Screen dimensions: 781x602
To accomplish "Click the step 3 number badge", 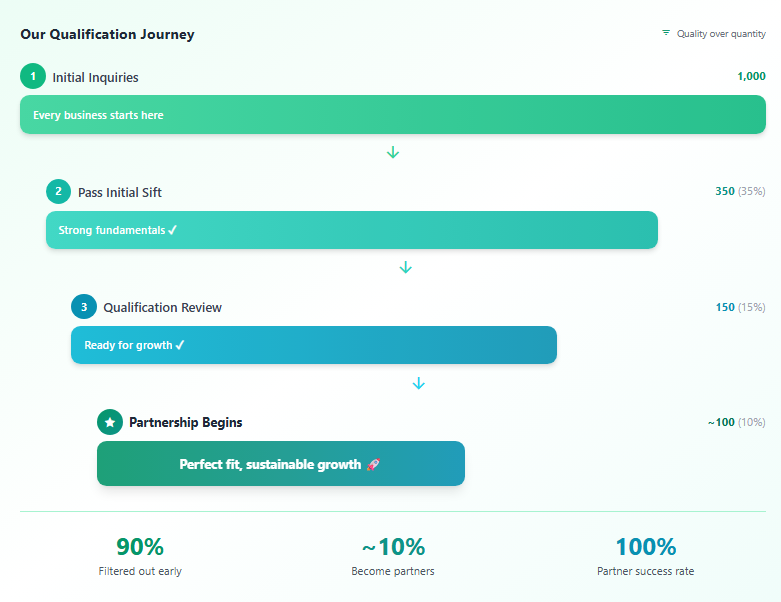I will tap(84, 307).
